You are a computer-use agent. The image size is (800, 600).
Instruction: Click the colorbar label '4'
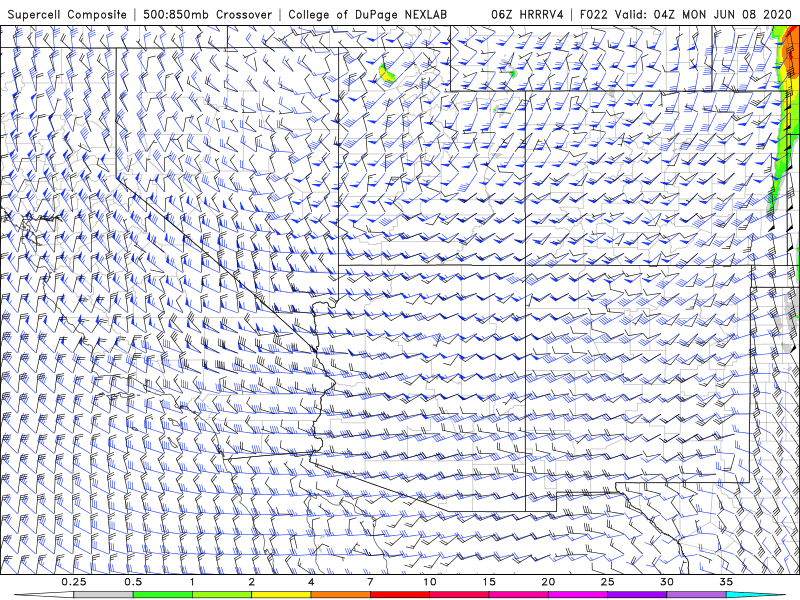tap(311, 582)
